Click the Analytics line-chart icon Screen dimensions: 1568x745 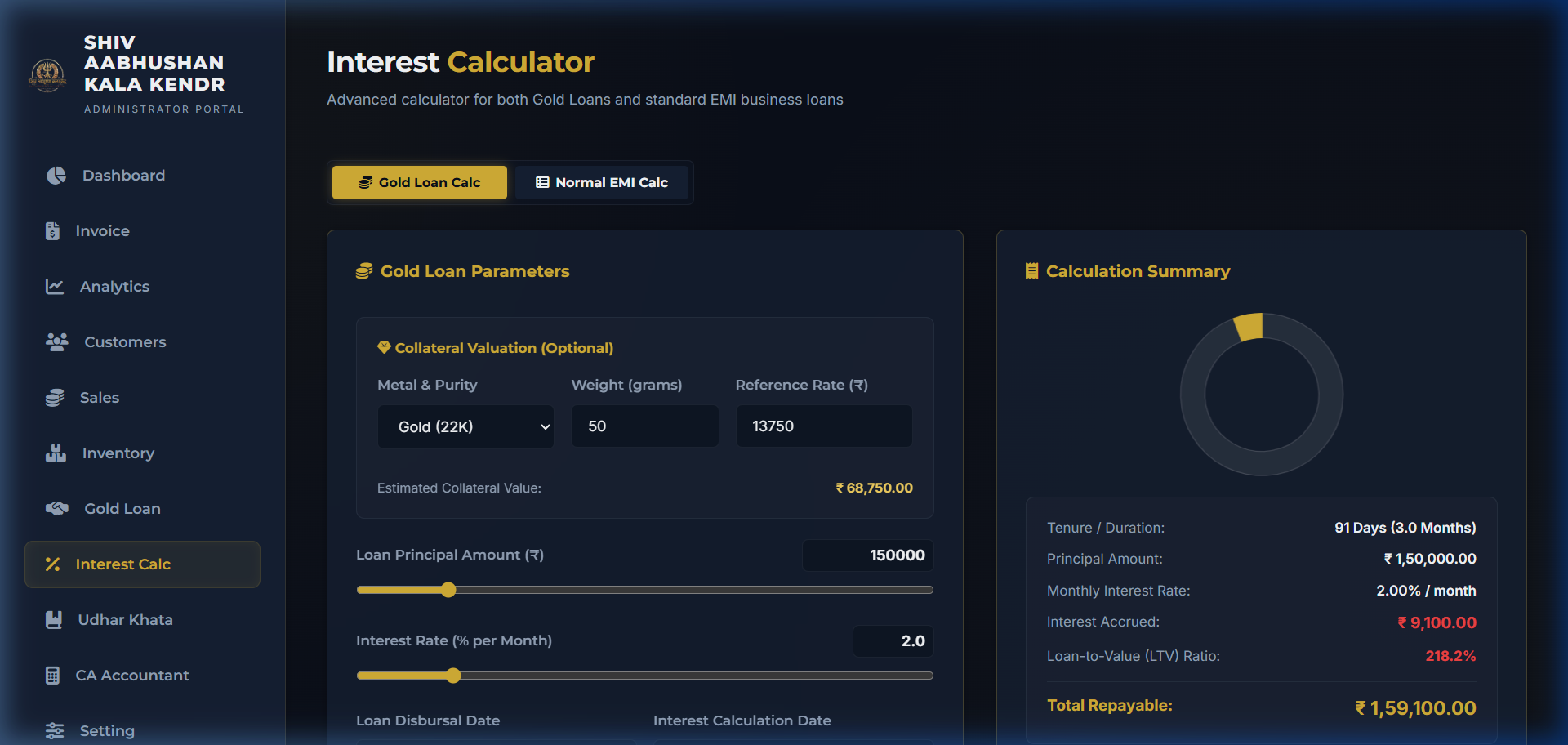coord(55,287)
